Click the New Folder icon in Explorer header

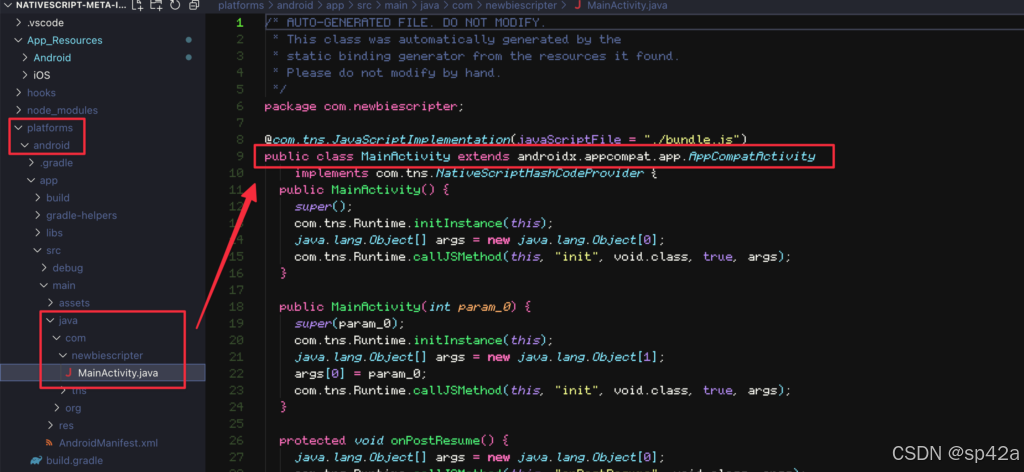(156, 5)
